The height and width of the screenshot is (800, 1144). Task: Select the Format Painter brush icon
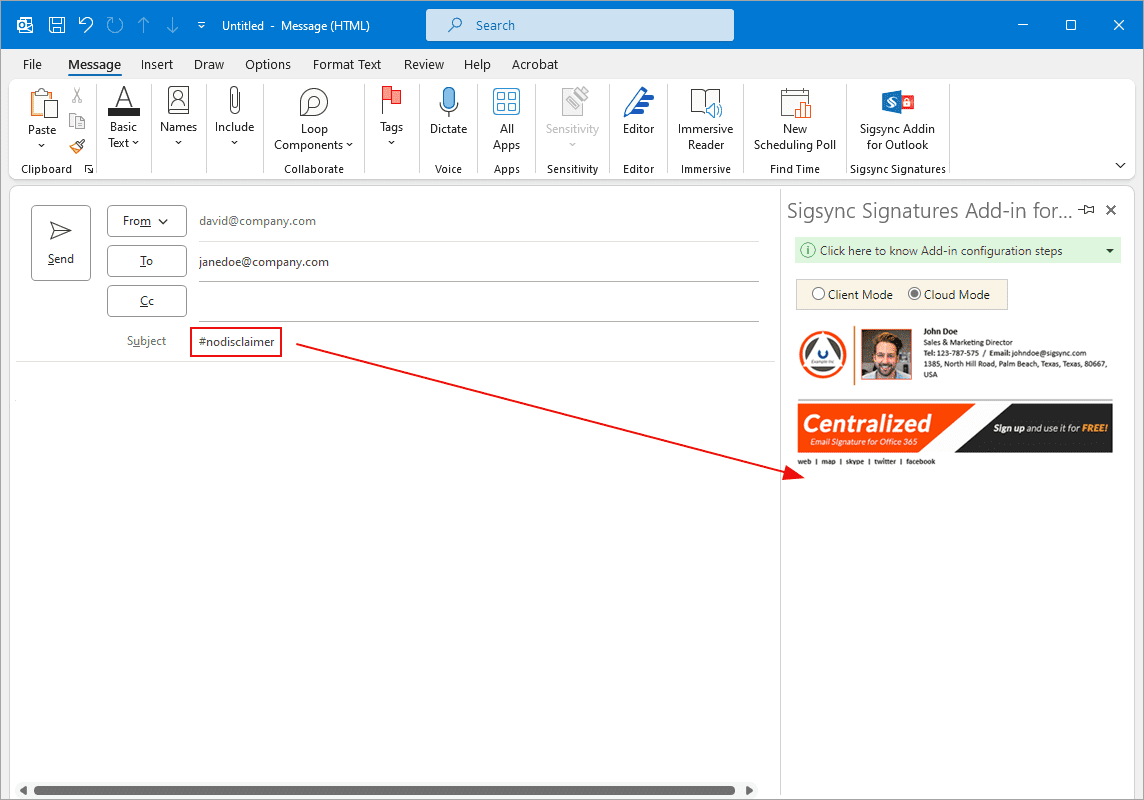tap(77, 146)
